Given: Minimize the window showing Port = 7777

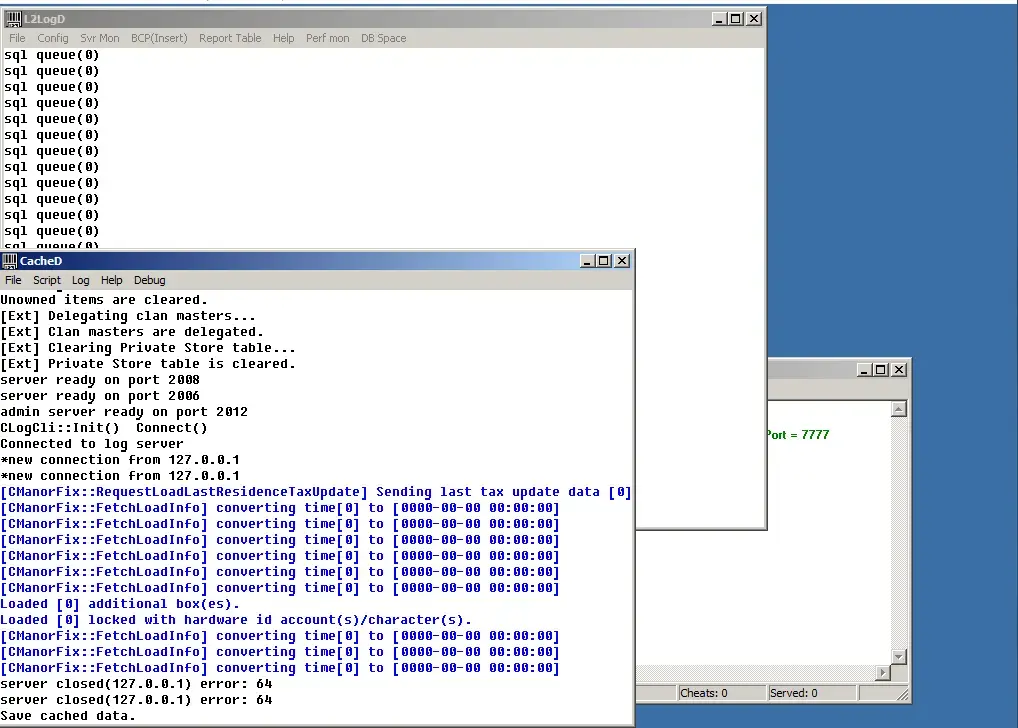Looking at the screenshot, I should 863,370.
